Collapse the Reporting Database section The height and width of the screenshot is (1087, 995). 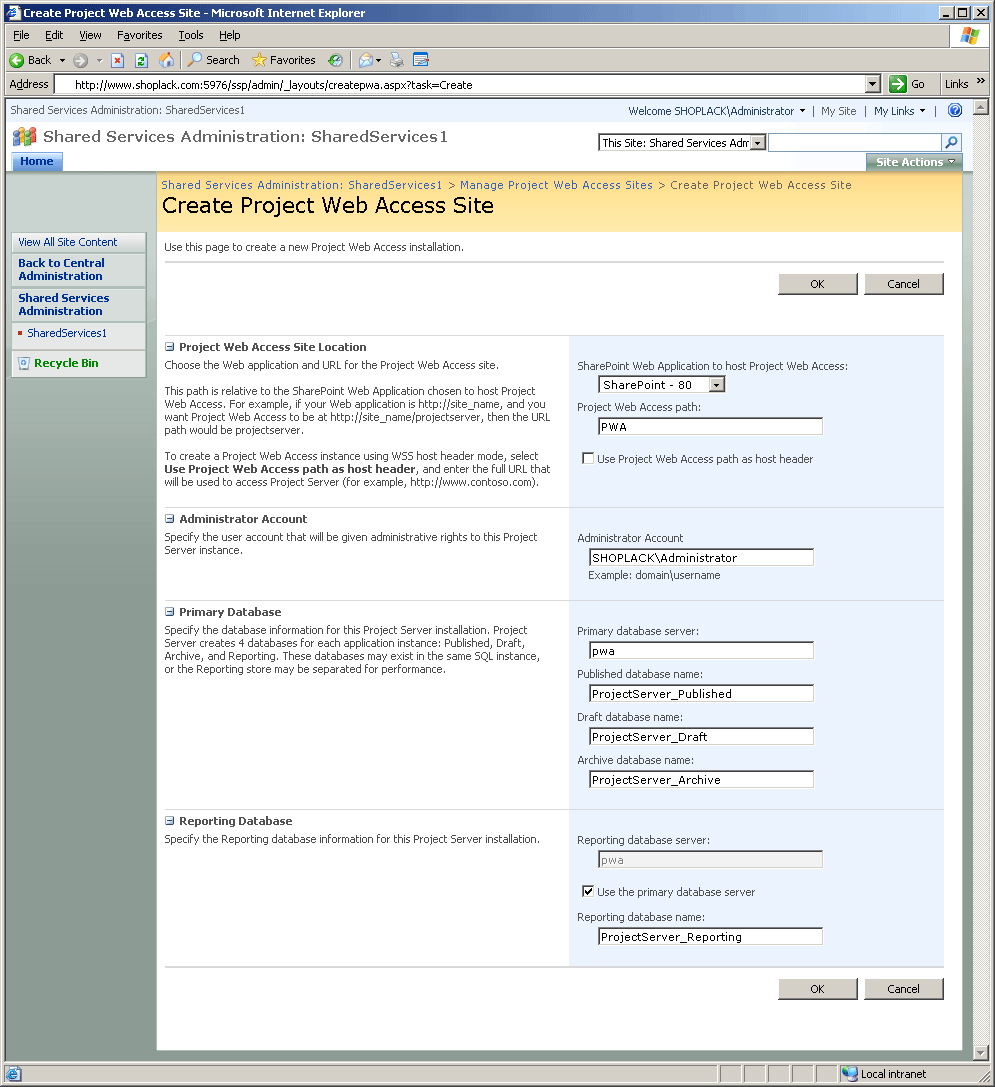point(169,821)
